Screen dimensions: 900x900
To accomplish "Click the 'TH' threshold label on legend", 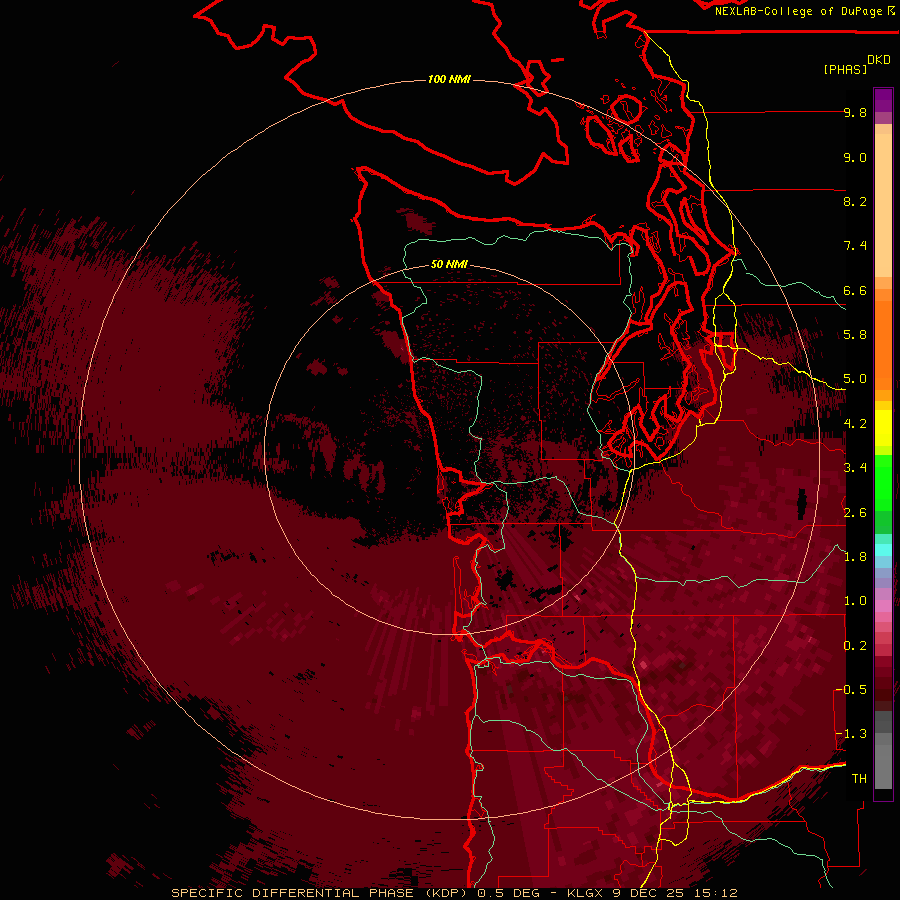I will point(859,779).
